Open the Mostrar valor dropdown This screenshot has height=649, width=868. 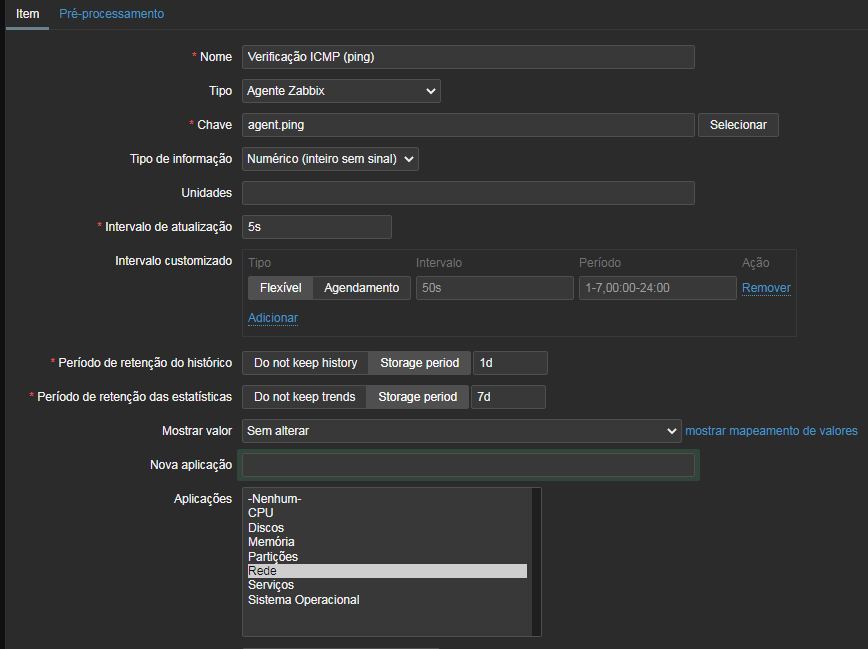pos(461,431)
